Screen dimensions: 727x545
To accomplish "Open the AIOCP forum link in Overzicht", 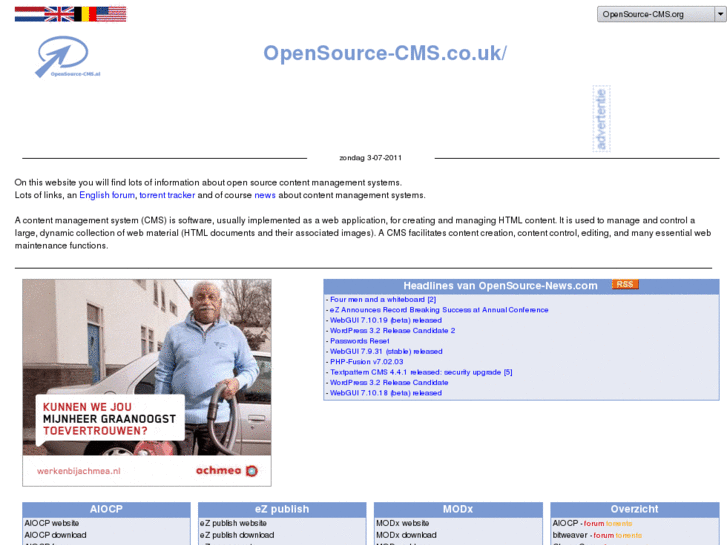I will (x=594, y=523).
